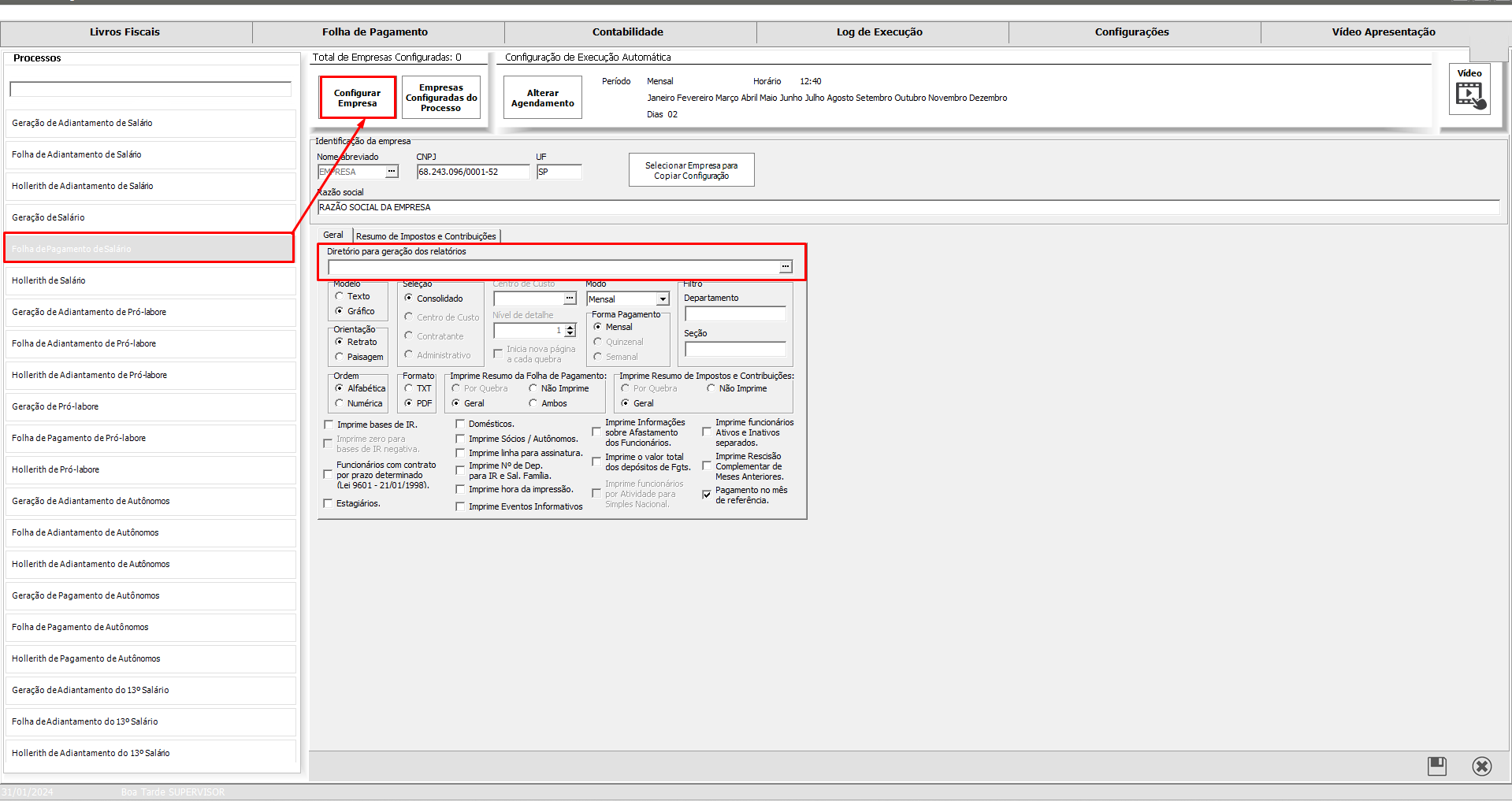
Task: Click Configurar Empresa button
Action: click(x=358, y=98)
